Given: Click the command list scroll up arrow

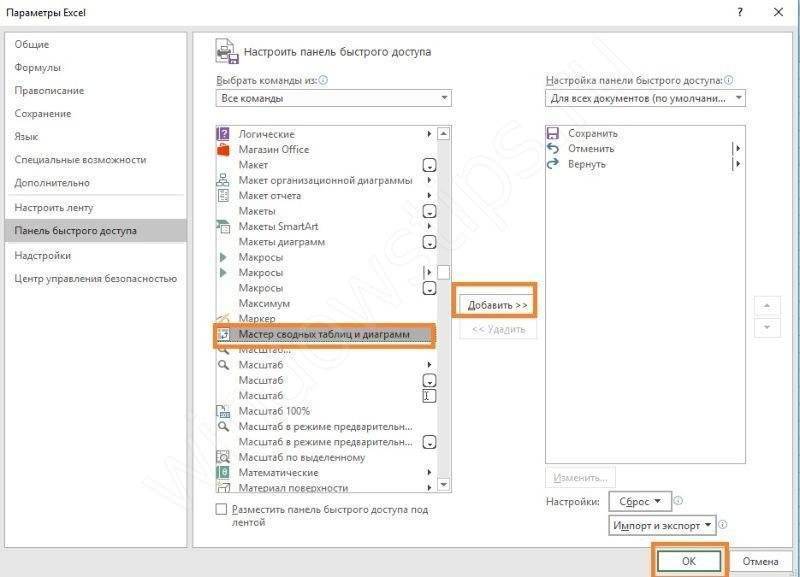Looking at the screenshot, I should 443,134.
